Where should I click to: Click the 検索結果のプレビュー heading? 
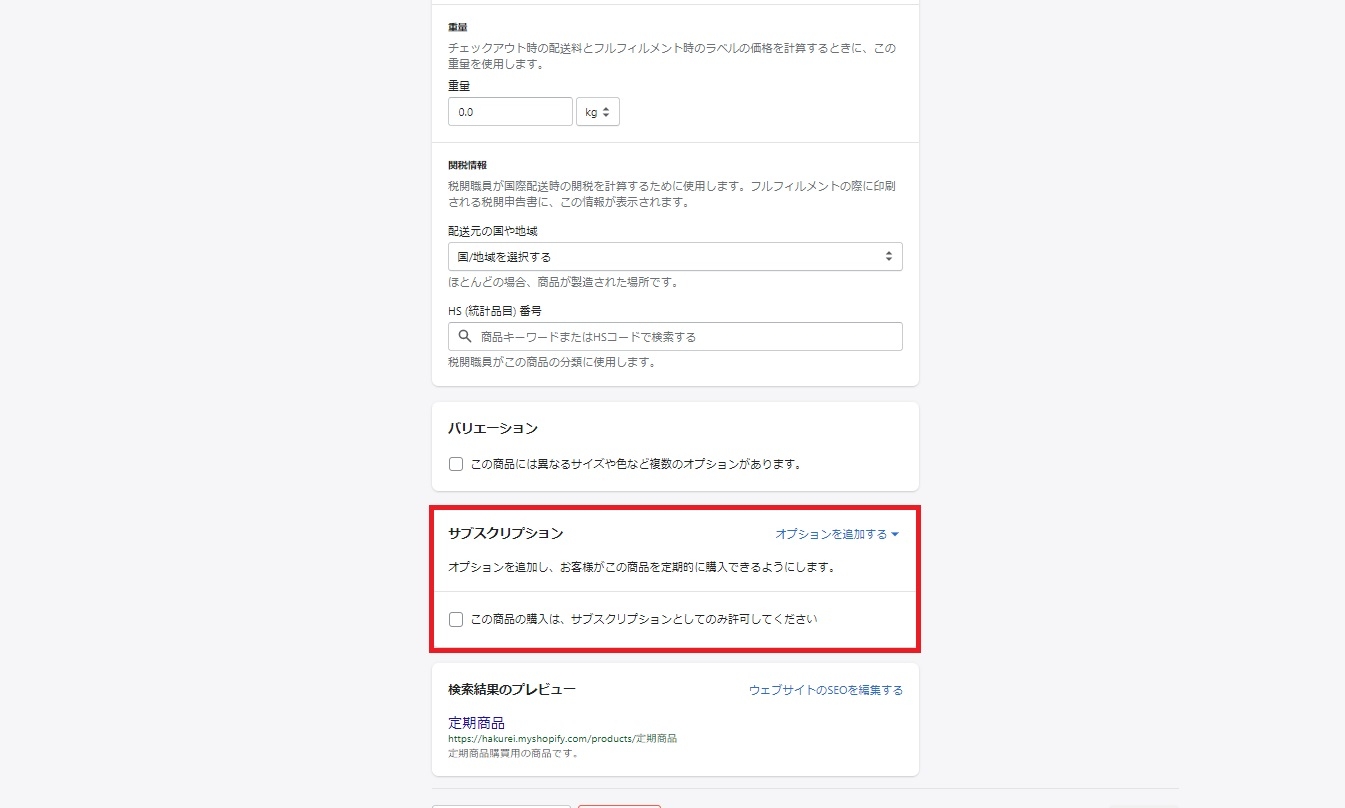pyautogui.click(x=511, y=690)
